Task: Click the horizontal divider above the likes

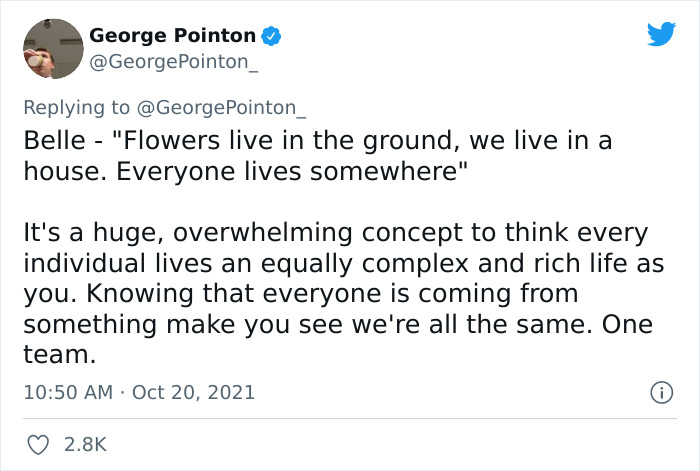Action: tap(350, 419)
